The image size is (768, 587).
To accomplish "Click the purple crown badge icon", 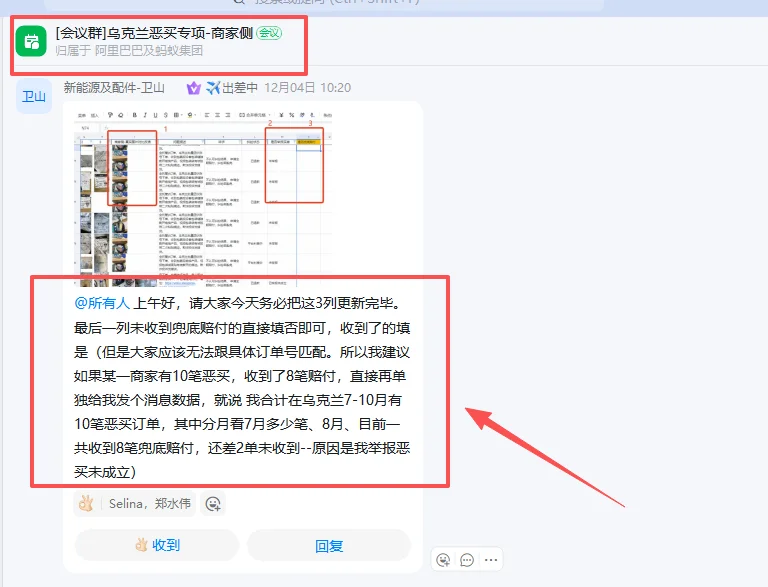I will (193, 88).
